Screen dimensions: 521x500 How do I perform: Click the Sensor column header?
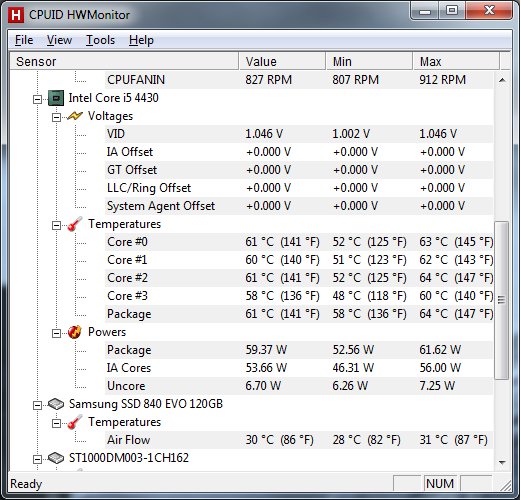(124, 61)
